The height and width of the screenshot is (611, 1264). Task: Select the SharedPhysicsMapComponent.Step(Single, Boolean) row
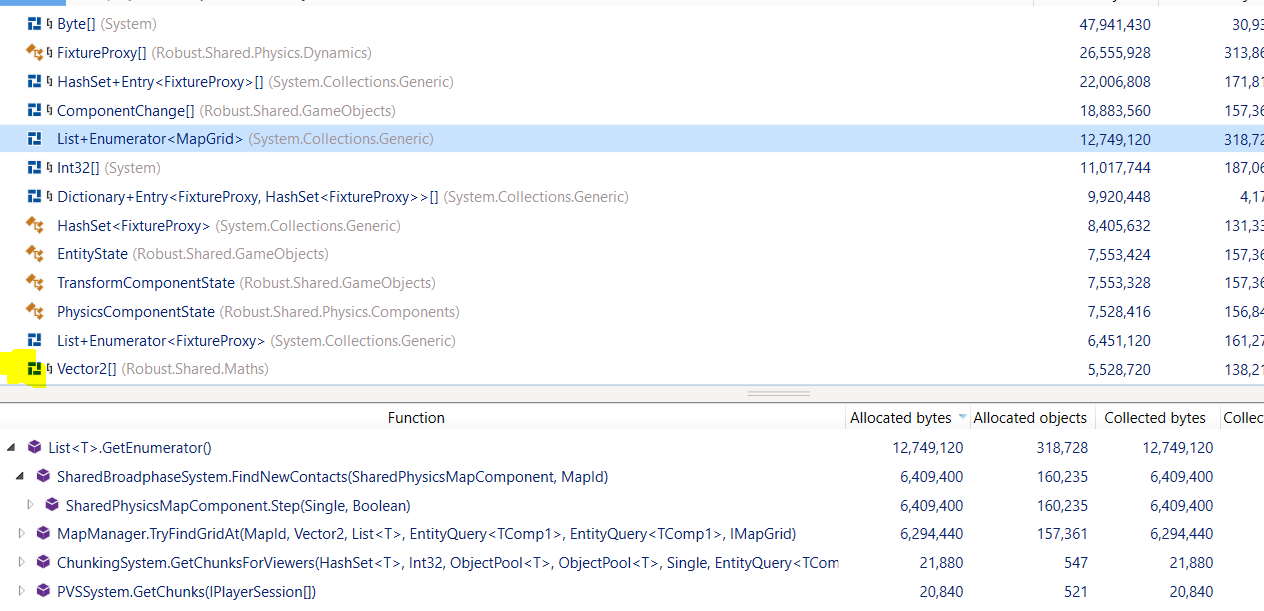click(x=632, y=506)
